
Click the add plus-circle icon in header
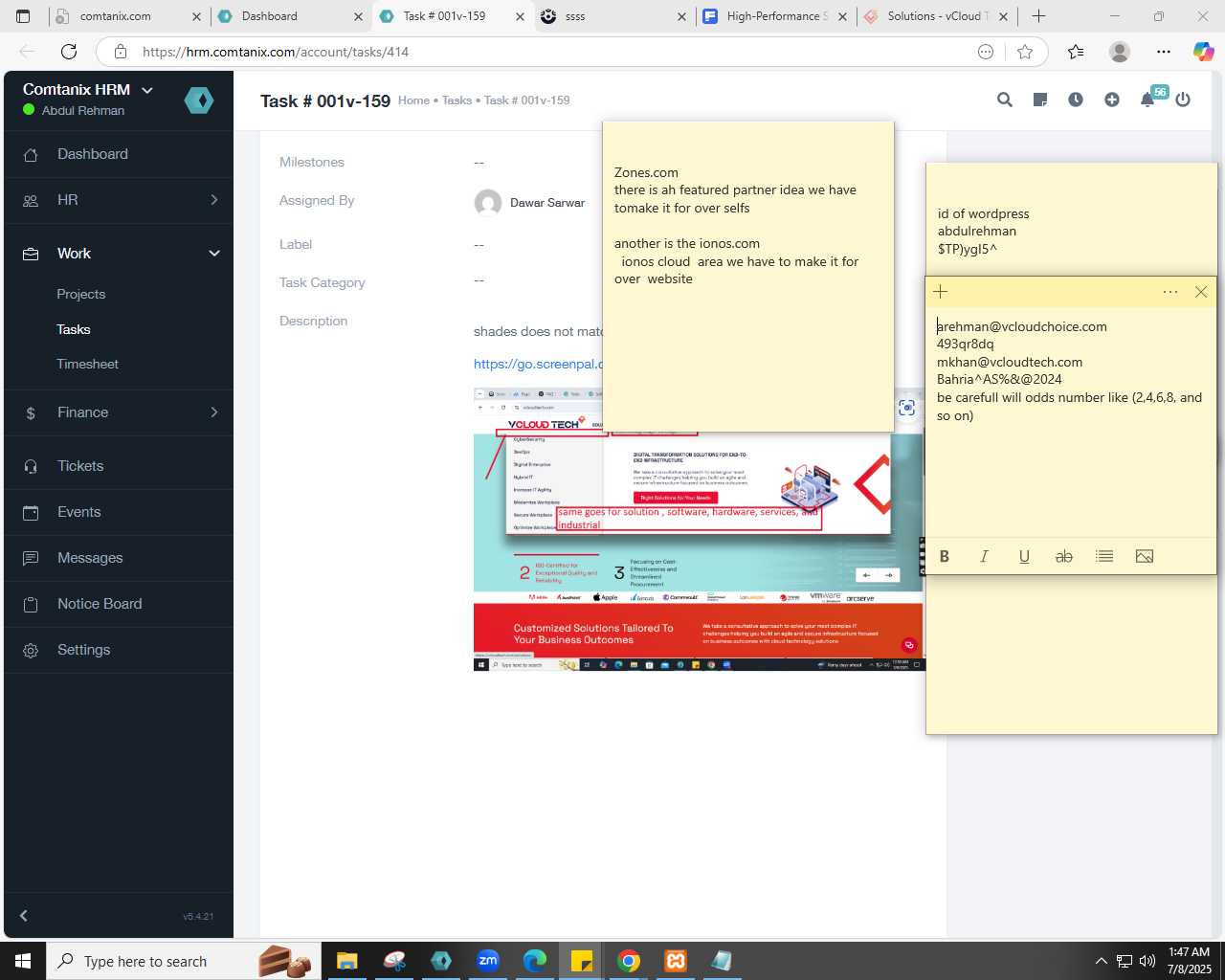click(x=1112, y=100)
